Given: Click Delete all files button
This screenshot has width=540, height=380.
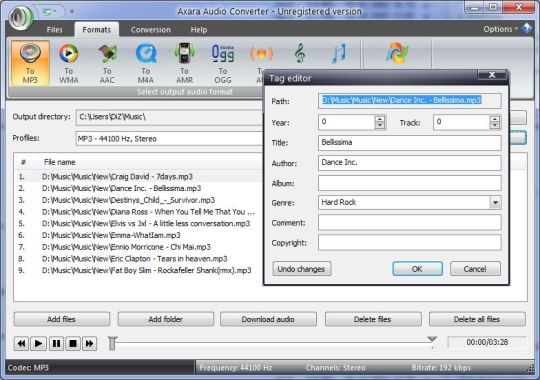Looking at the screenshot, I should pyautogui.click(x=477, y=319).
